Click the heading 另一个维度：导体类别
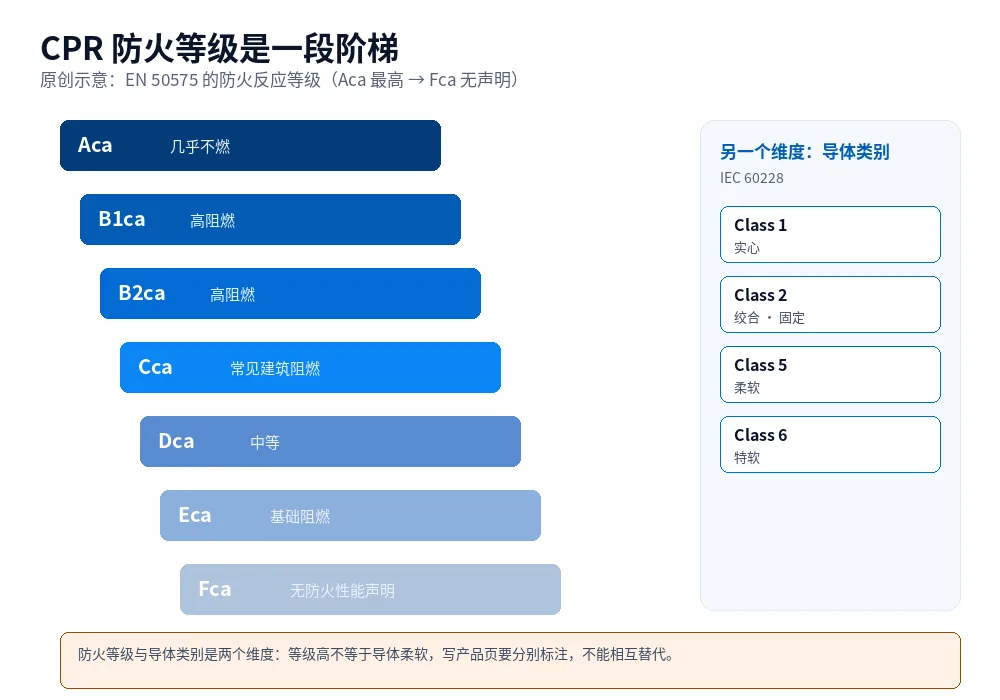The width and height of the screenshot is (1000, 700). click(x=805, y=152)
